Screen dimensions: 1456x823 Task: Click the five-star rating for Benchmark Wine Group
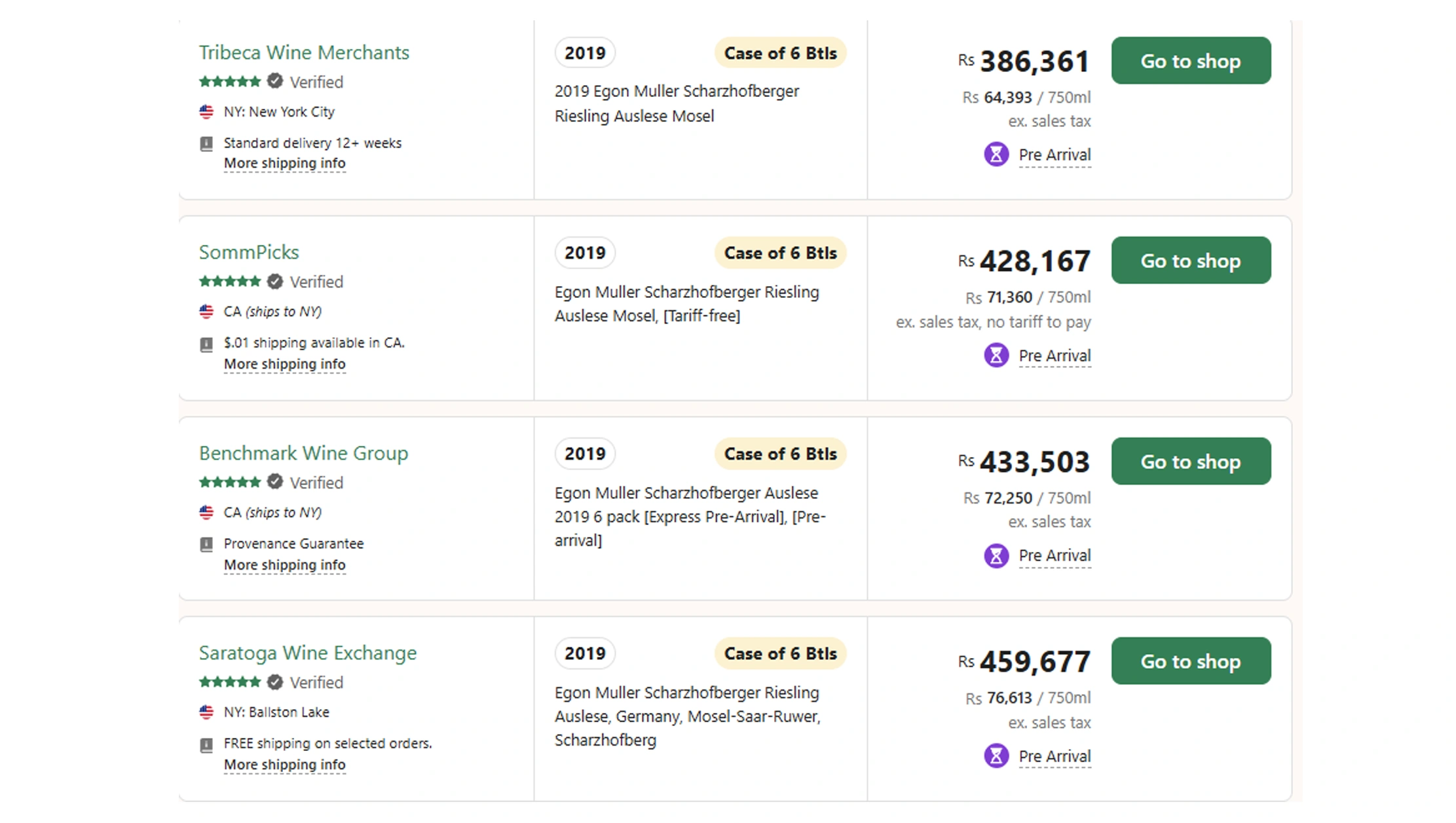230,483
